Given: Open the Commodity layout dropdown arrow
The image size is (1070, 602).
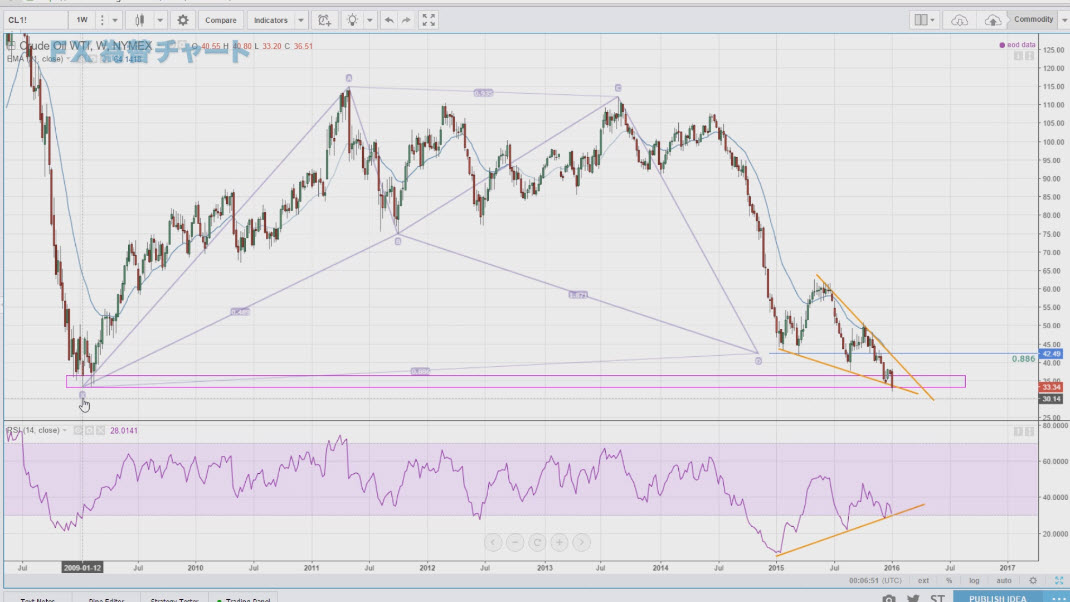Looking at the screenshot, I should (1063, 20).
